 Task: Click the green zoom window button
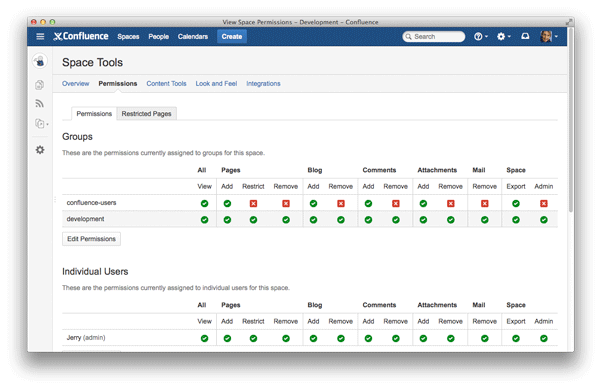[x=52, y=22]
